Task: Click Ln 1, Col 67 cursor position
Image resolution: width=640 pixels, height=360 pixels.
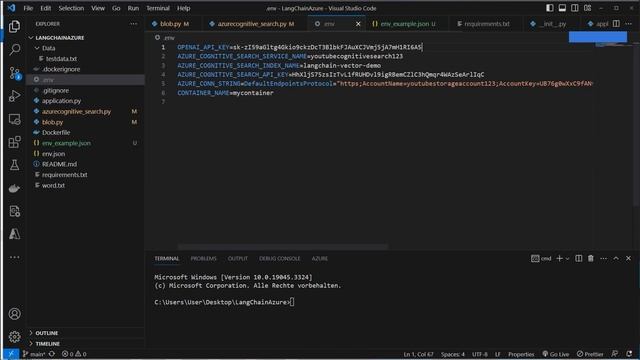Action: pos(418,354)
